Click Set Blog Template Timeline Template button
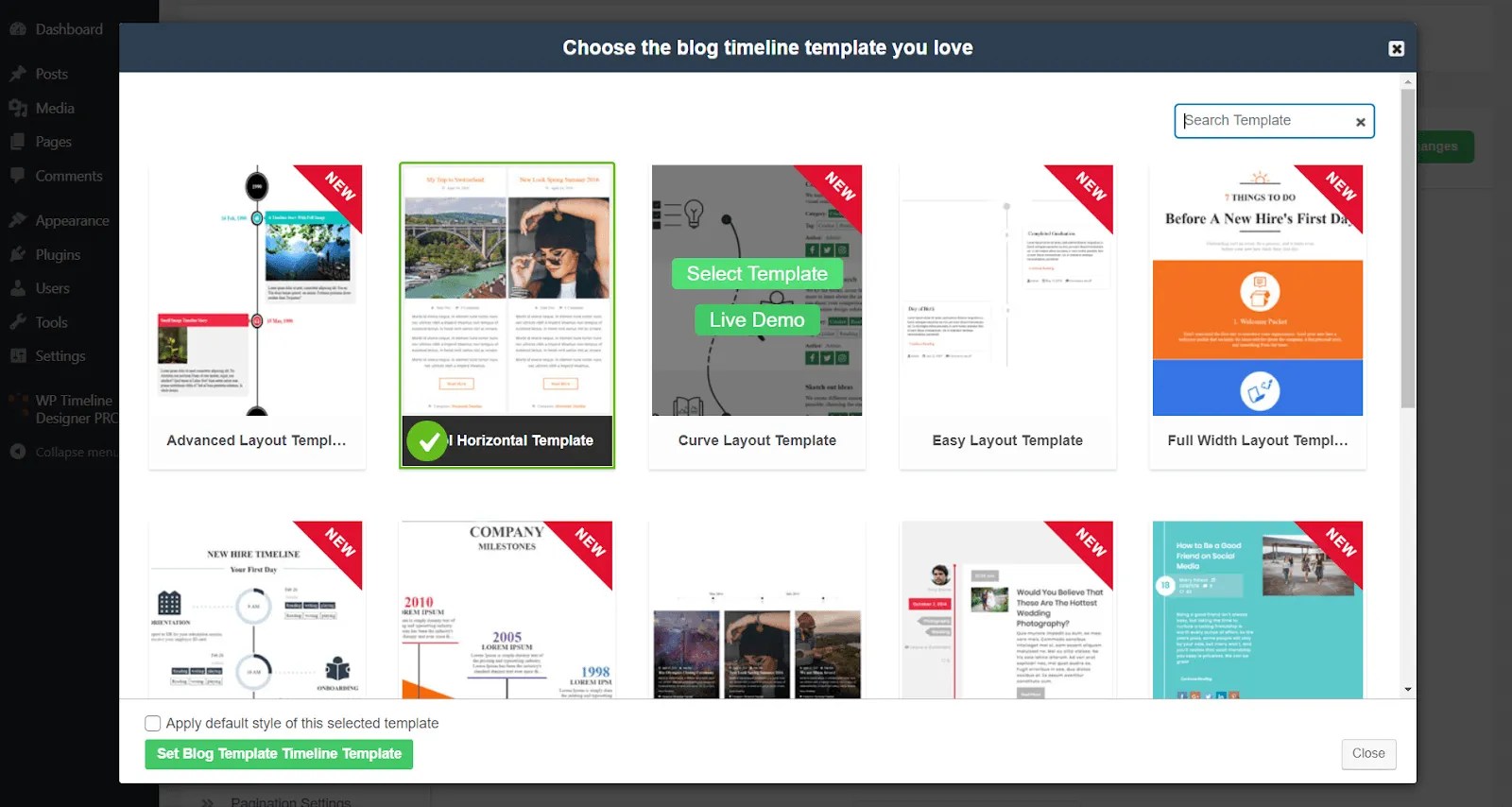1512x807 pixels. pos(279,754)
